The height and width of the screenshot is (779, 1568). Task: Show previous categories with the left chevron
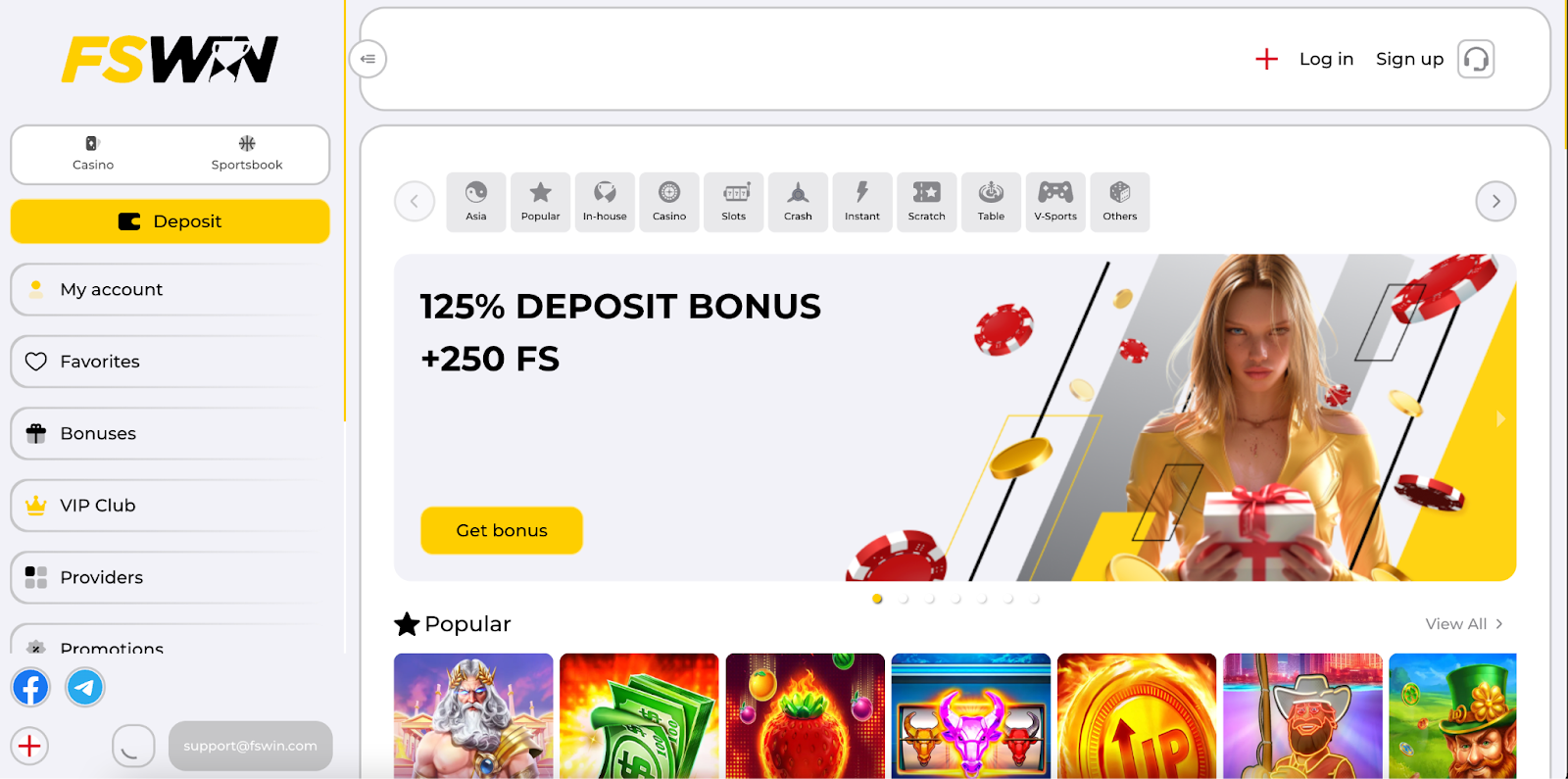[415, 201]
